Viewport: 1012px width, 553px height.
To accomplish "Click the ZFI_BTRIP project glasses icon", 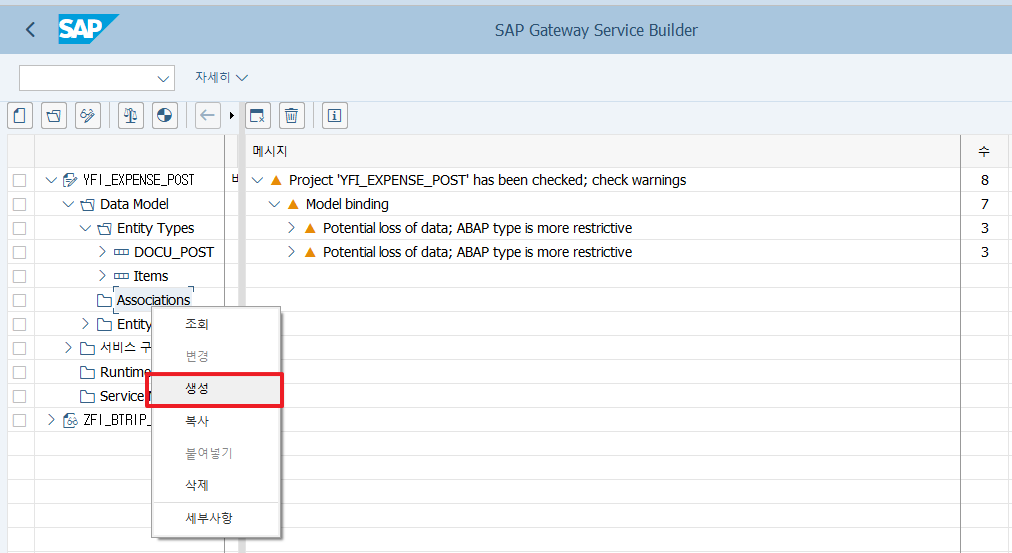I will 70,420.
